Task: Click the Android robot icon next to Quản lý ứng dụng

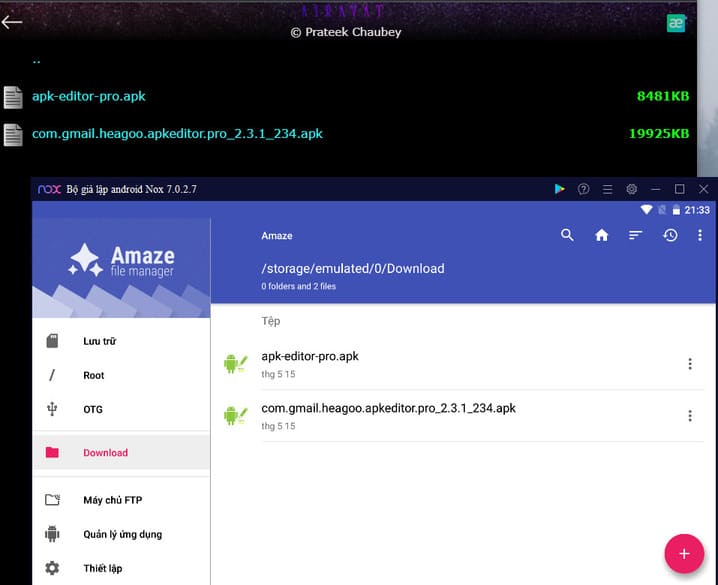Action: click(x=52, y=534)
